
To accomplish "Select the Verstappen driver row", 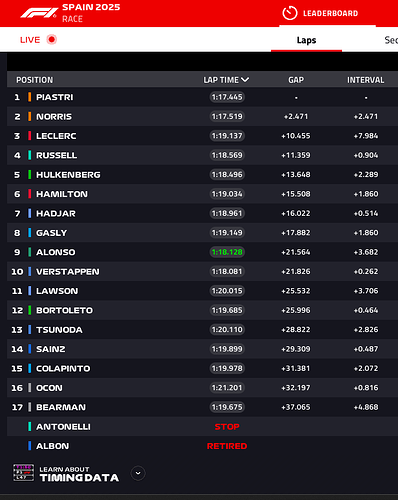I will (202, 271).
